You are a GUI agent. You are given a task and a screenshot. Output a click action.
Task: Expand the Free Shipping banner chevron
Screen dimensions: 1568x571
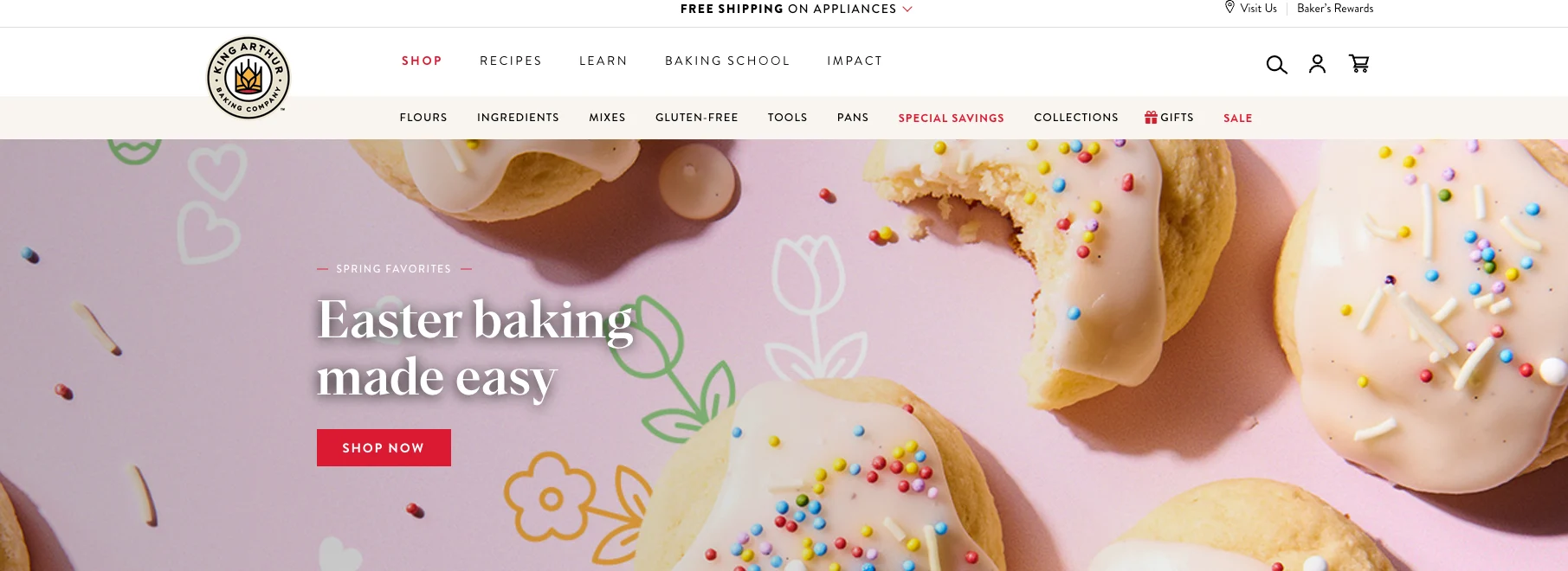pos(907,9)
